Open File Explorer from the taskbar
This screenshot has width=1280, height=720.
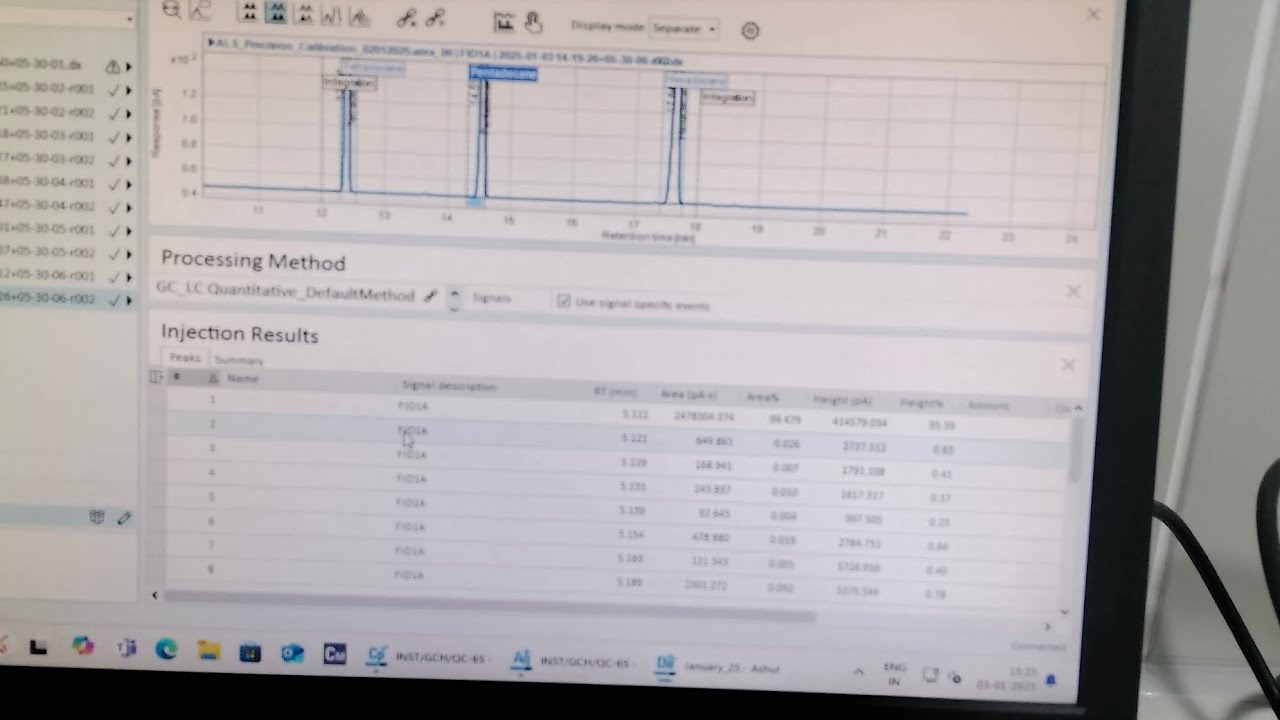(x=208, y=651)
